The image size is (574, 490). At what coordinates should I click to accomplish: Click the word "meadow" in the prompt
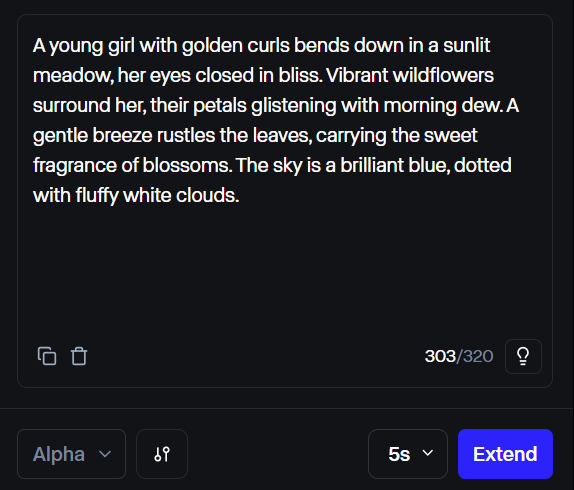(x=71, y=75)
